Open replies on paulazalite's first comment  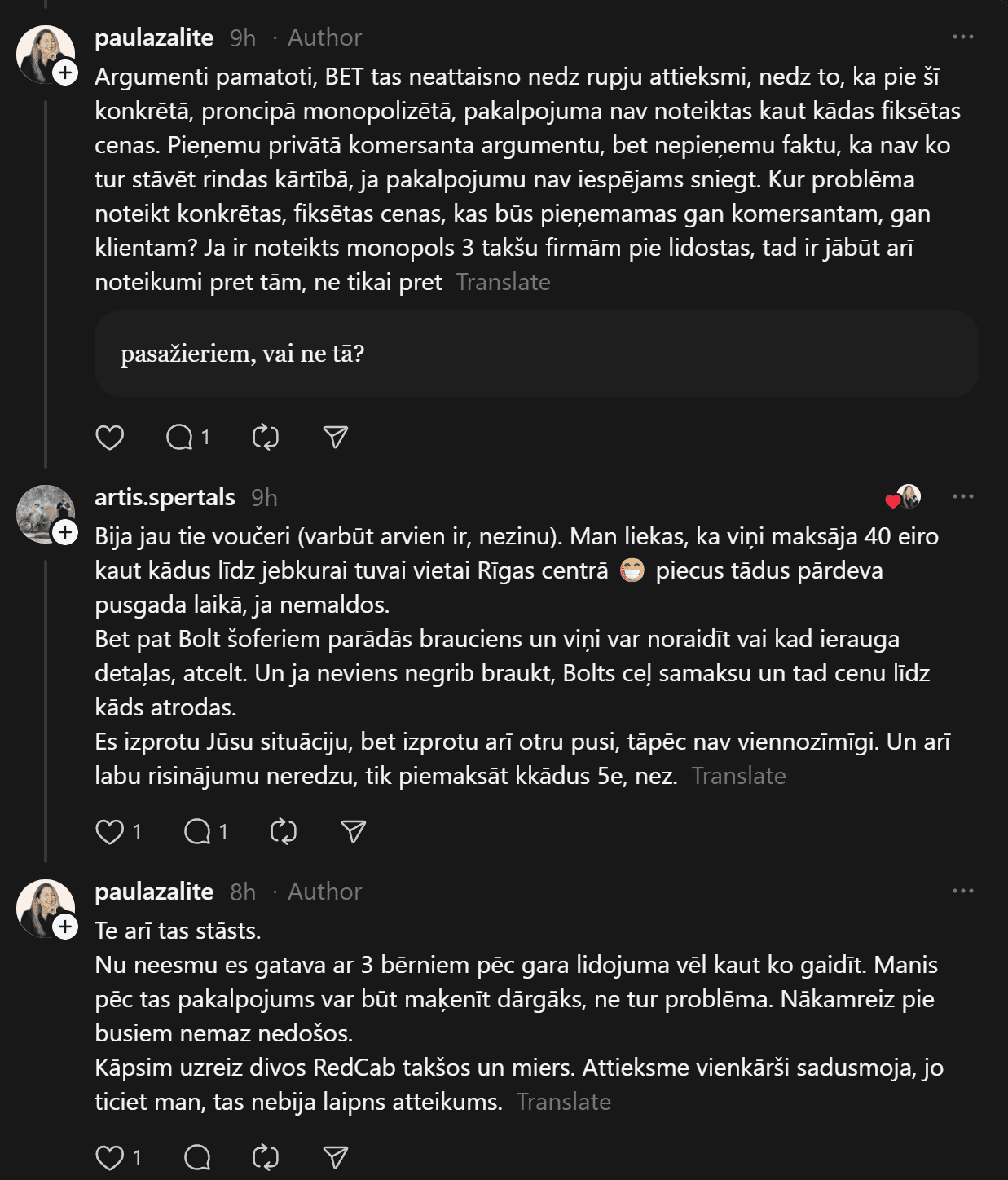point(180,438)
